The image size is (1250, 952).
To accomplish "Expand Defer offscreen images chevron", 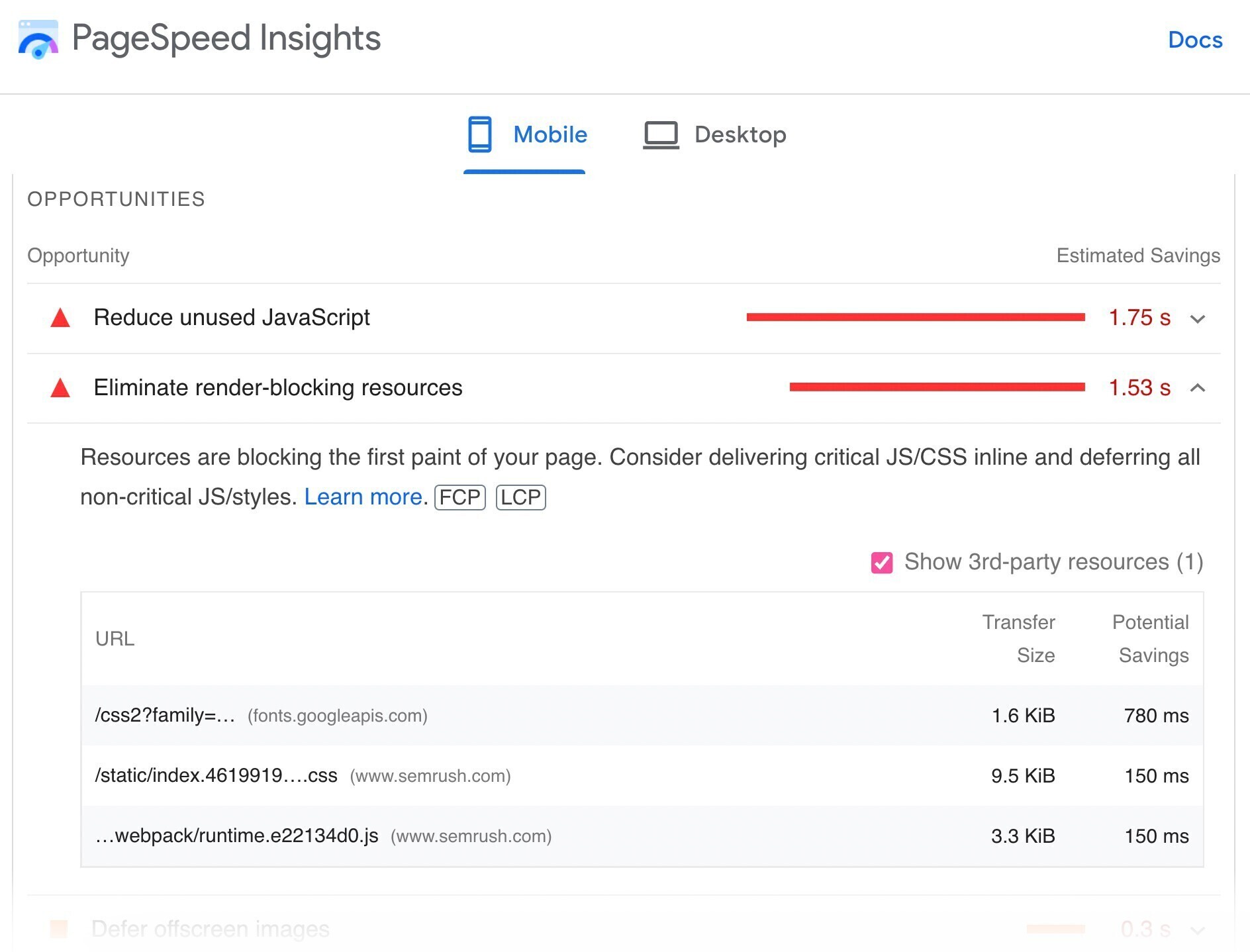I will [x=1198, y=930].
